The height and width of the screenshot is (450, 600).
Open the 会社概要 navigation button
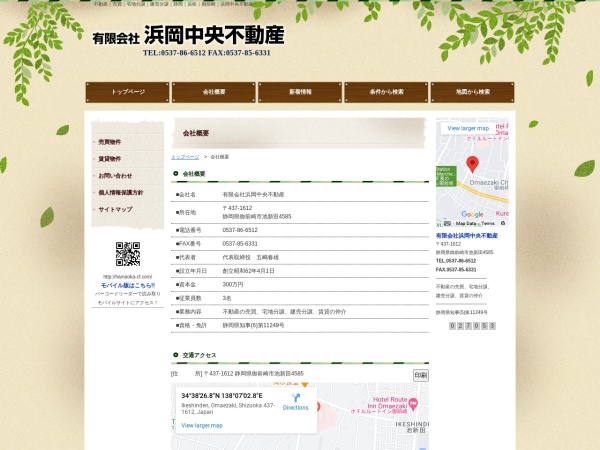click(214, 92)
